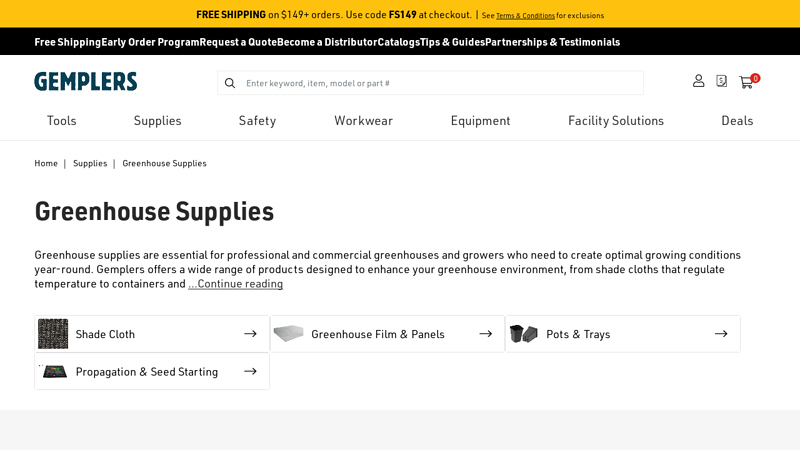This screenshot has width=800, height=450.
Task: Open Partnerships & Testimonials link
Action: (x=553, y=42)
